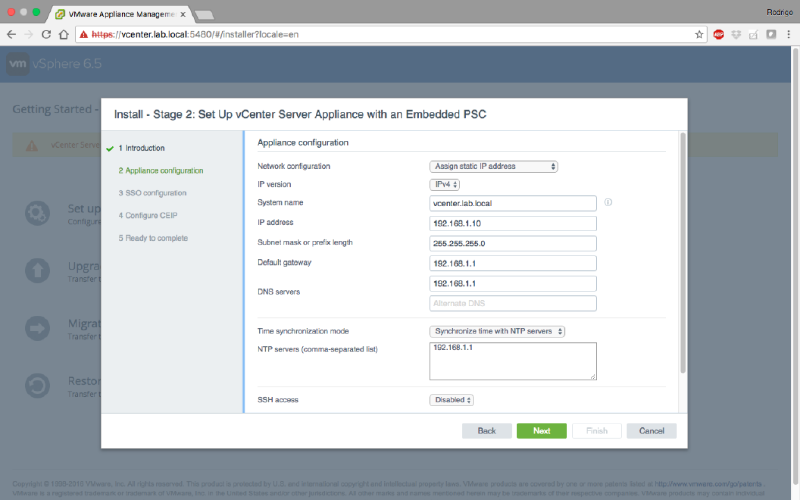Viewport: 800px width, 500px height.
Task: Click the browser back arrow
Action: click(x=10, y=34)
